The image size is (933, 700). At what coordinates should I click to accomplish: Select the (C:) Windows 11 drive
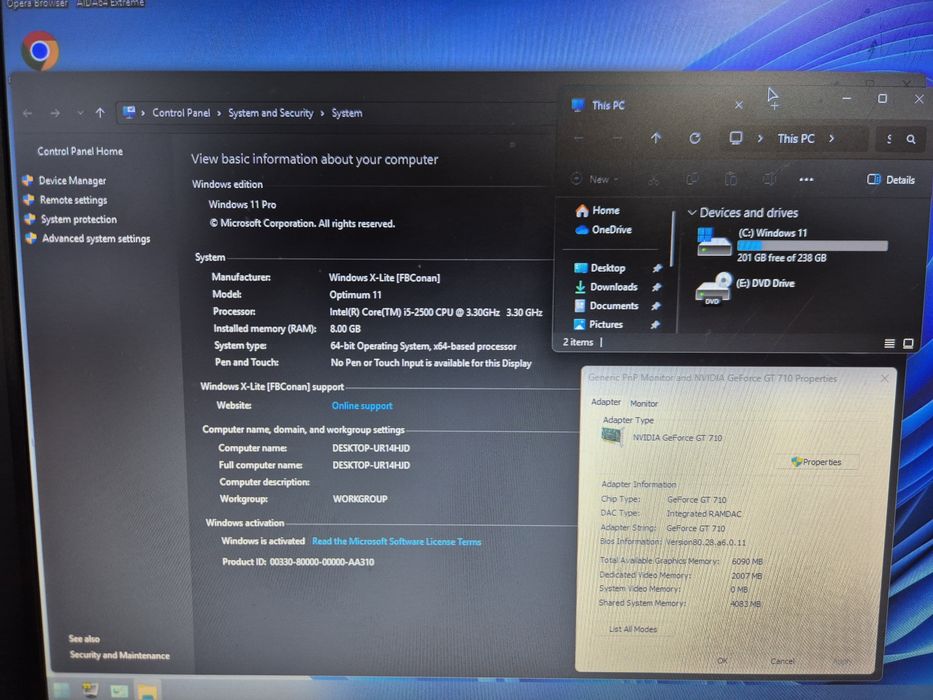click(x=791, y=244)
